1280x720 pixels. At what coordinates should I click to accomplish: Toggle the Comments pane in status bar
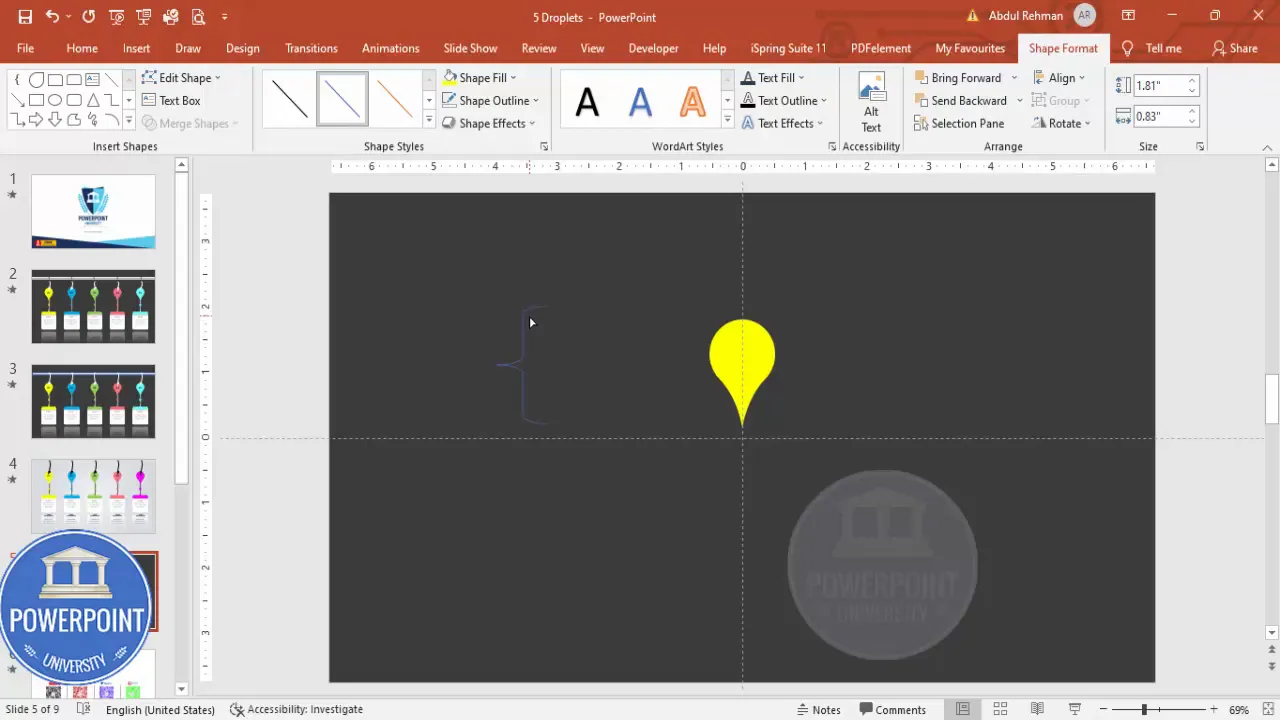click(x=892, y=709)
